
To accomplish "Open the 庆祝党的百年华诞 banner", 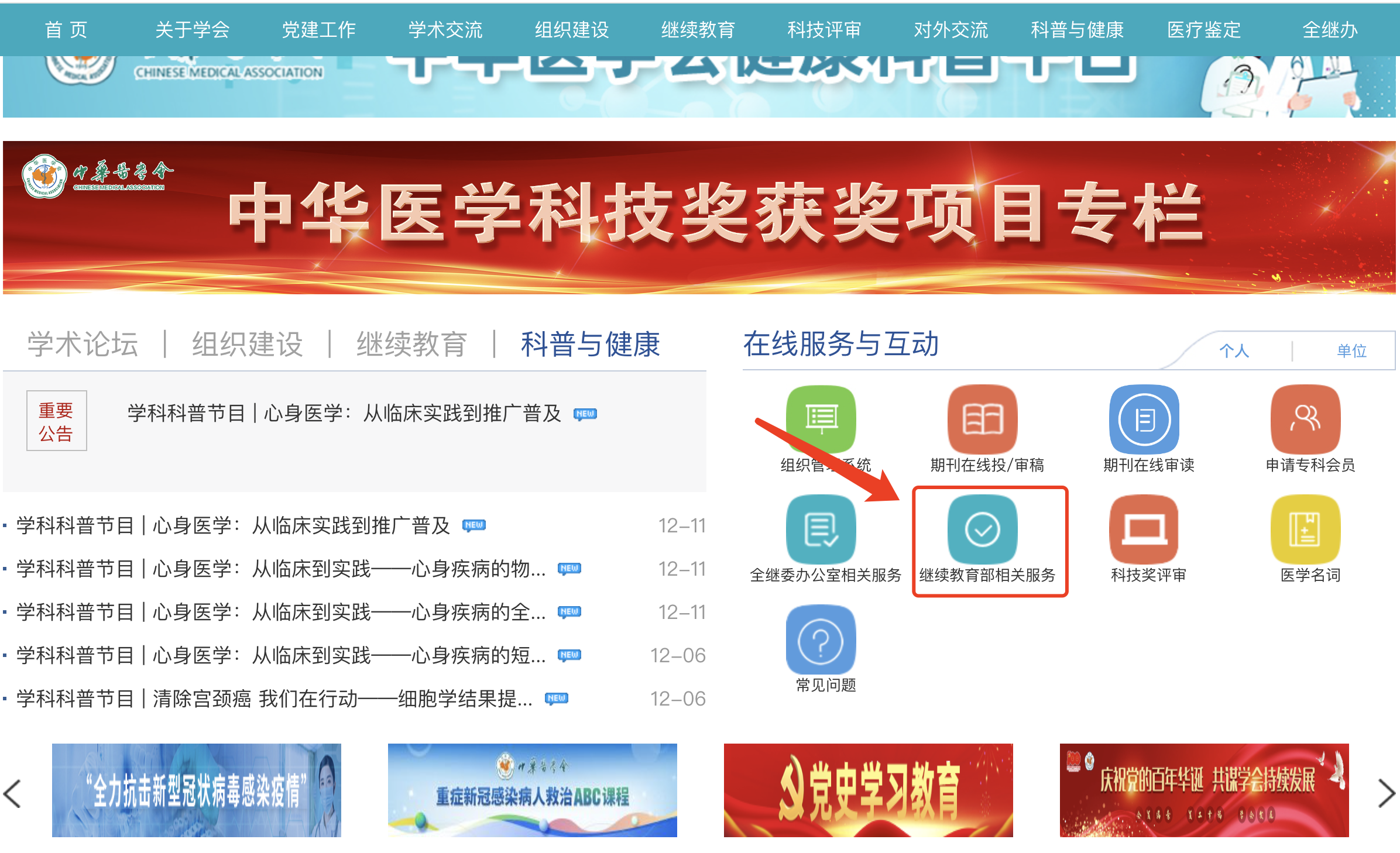I will (x=1205, y=790).
